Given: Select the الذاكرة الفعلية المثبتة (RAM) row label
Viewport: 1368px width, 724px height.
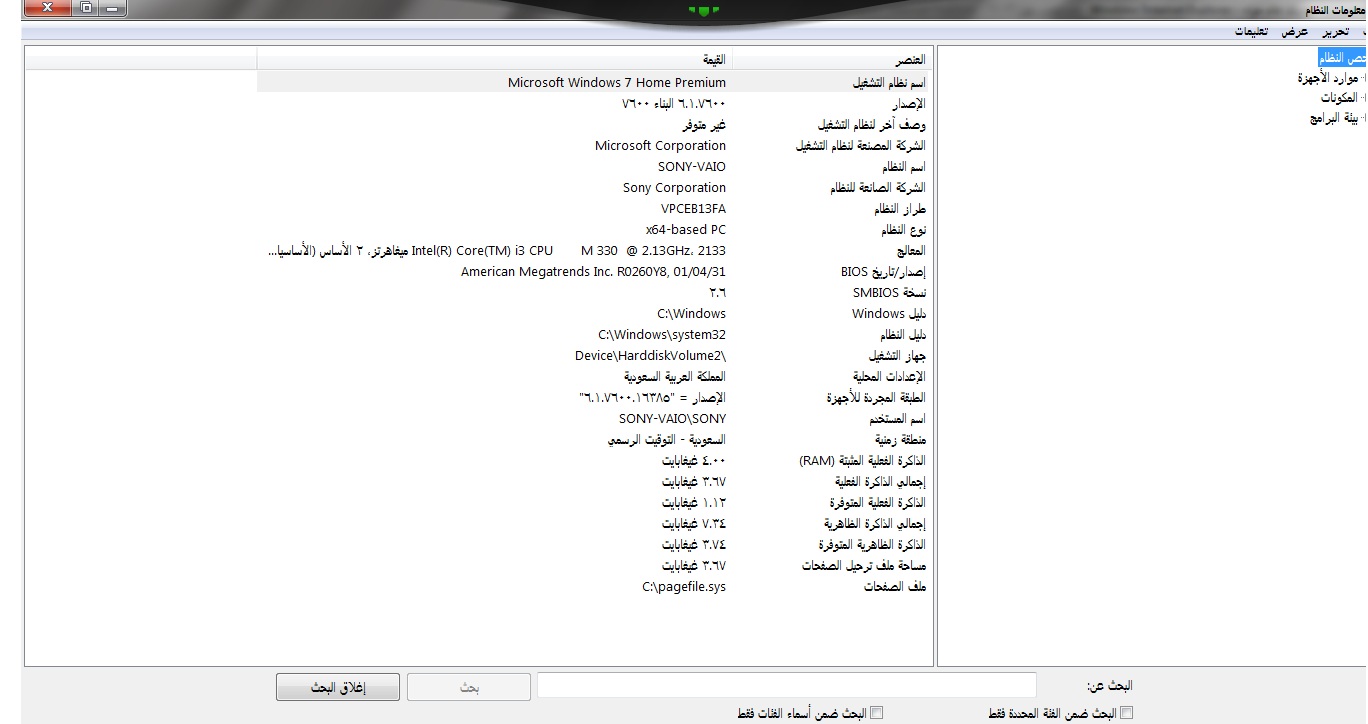Looking at the screenshot, I should (862, 461).
